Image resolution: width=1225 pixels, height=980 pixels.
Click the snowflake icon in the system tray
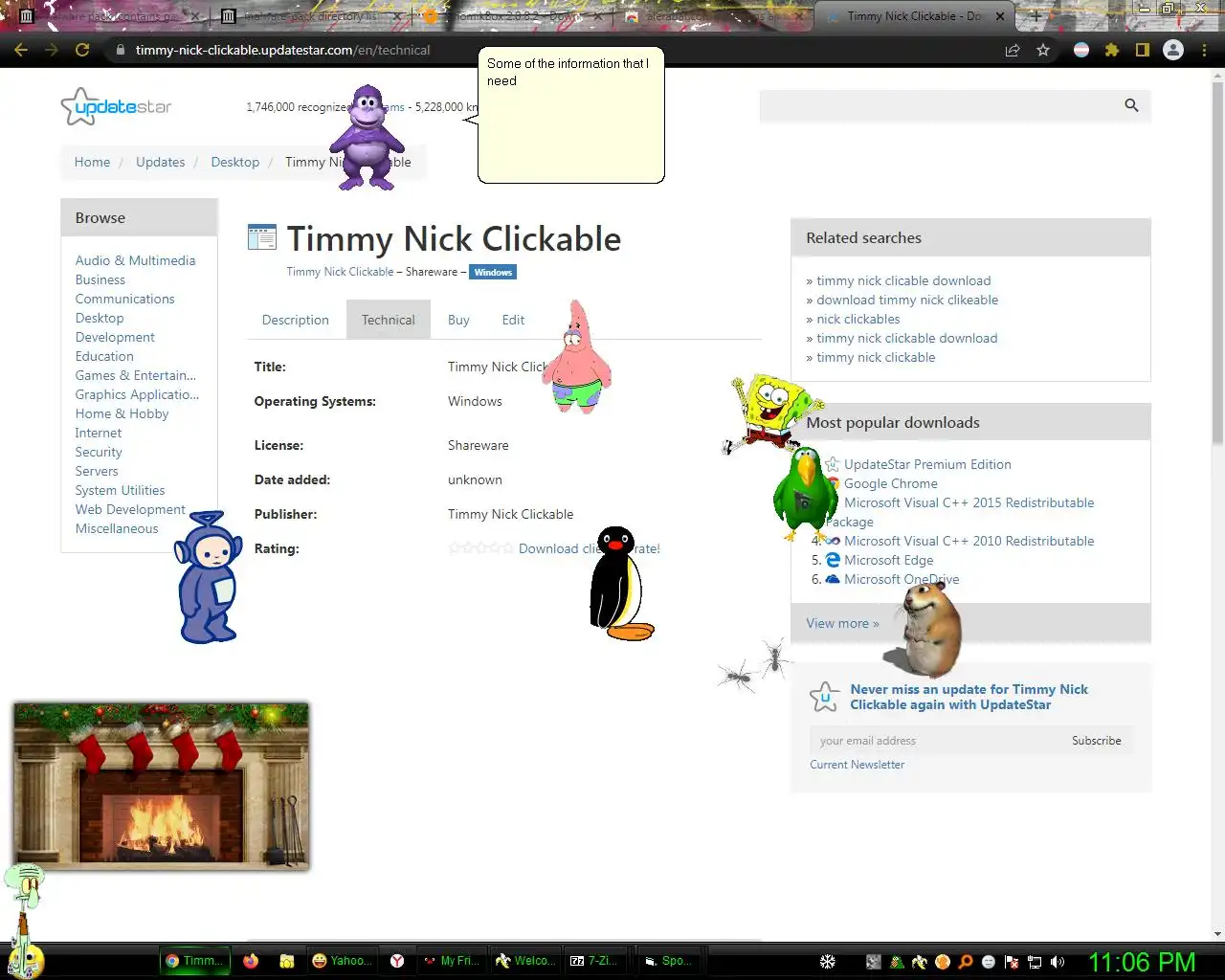(x=828, y=962)
